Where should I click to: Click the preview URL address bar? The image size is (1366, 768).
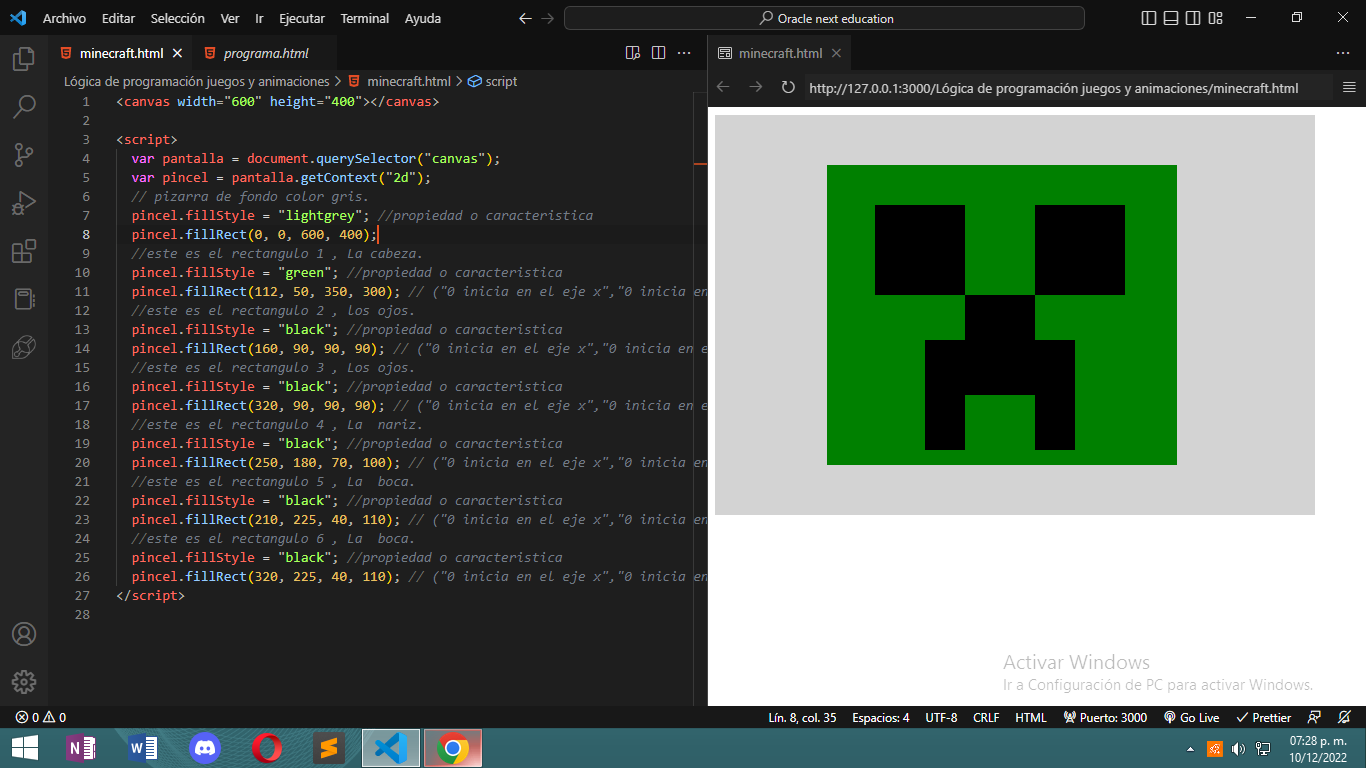1067,87
